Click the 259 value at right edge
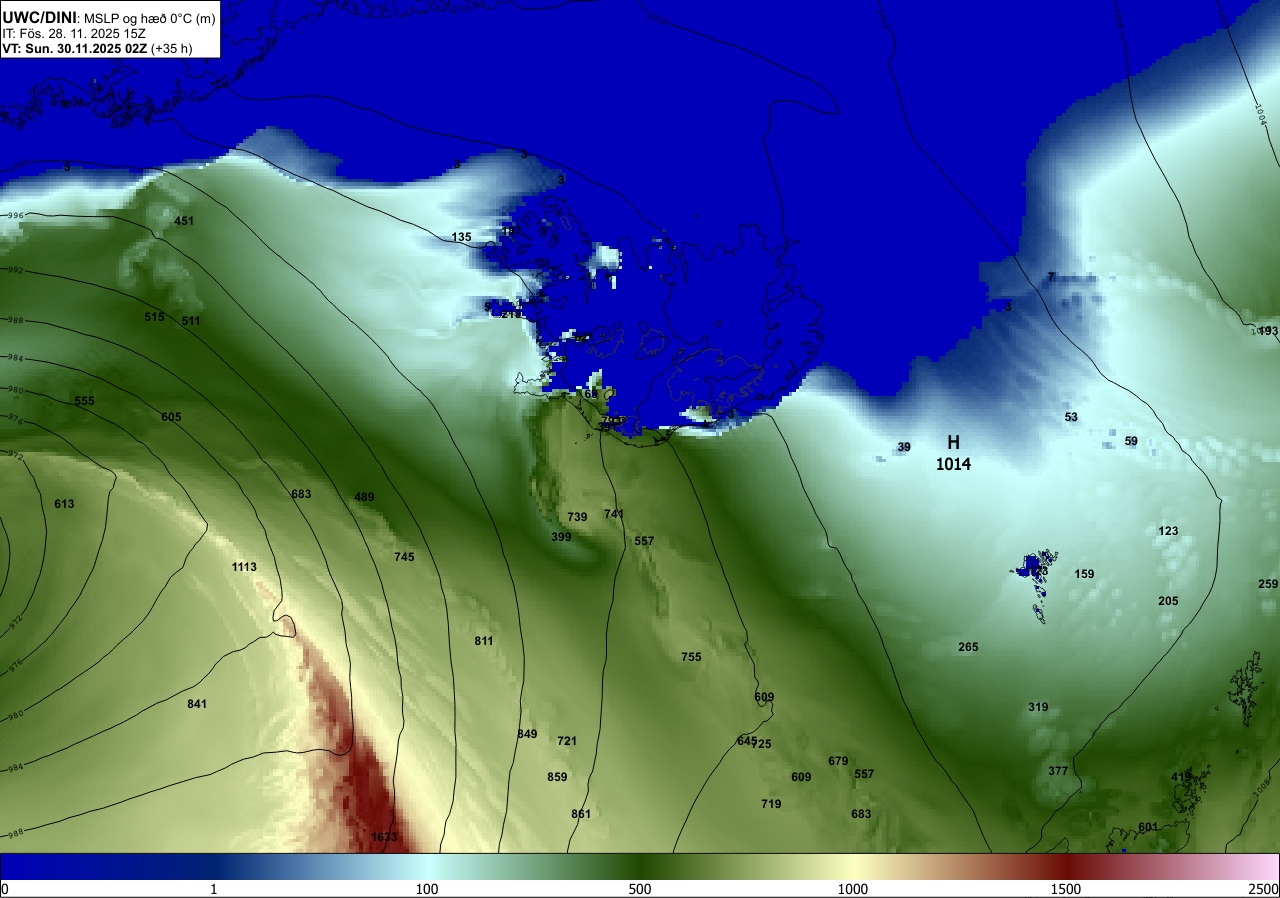 [x=1268, y=584]
